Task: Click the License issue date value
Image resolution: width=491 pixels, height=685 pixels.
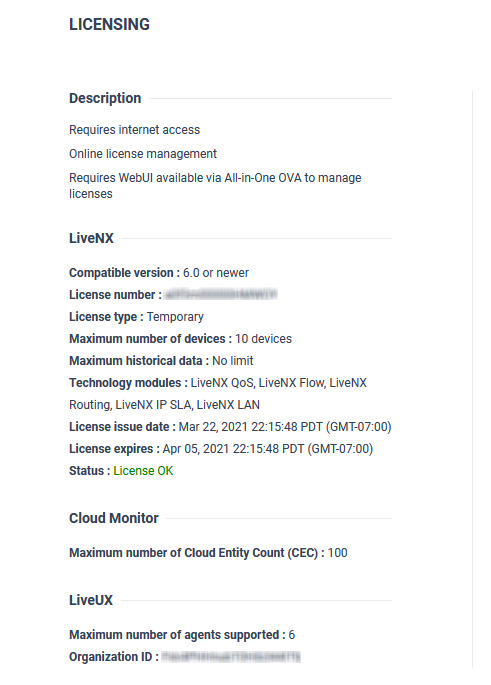Action: 285,427
